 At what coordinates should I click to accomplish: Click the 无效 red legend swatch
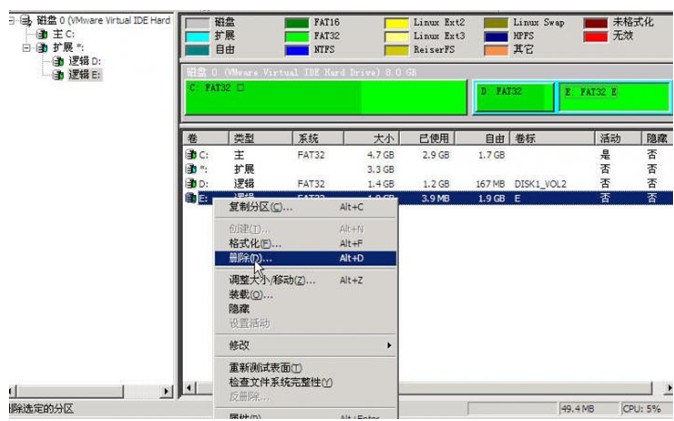pos(596,37)
